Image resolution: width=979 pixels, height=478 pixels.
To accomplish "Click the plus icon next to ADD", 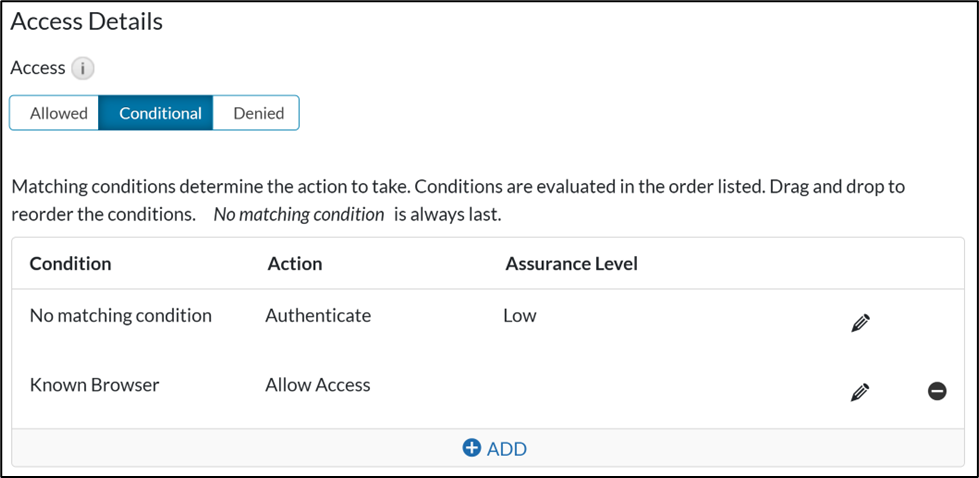I will click(x=472, y=448).
